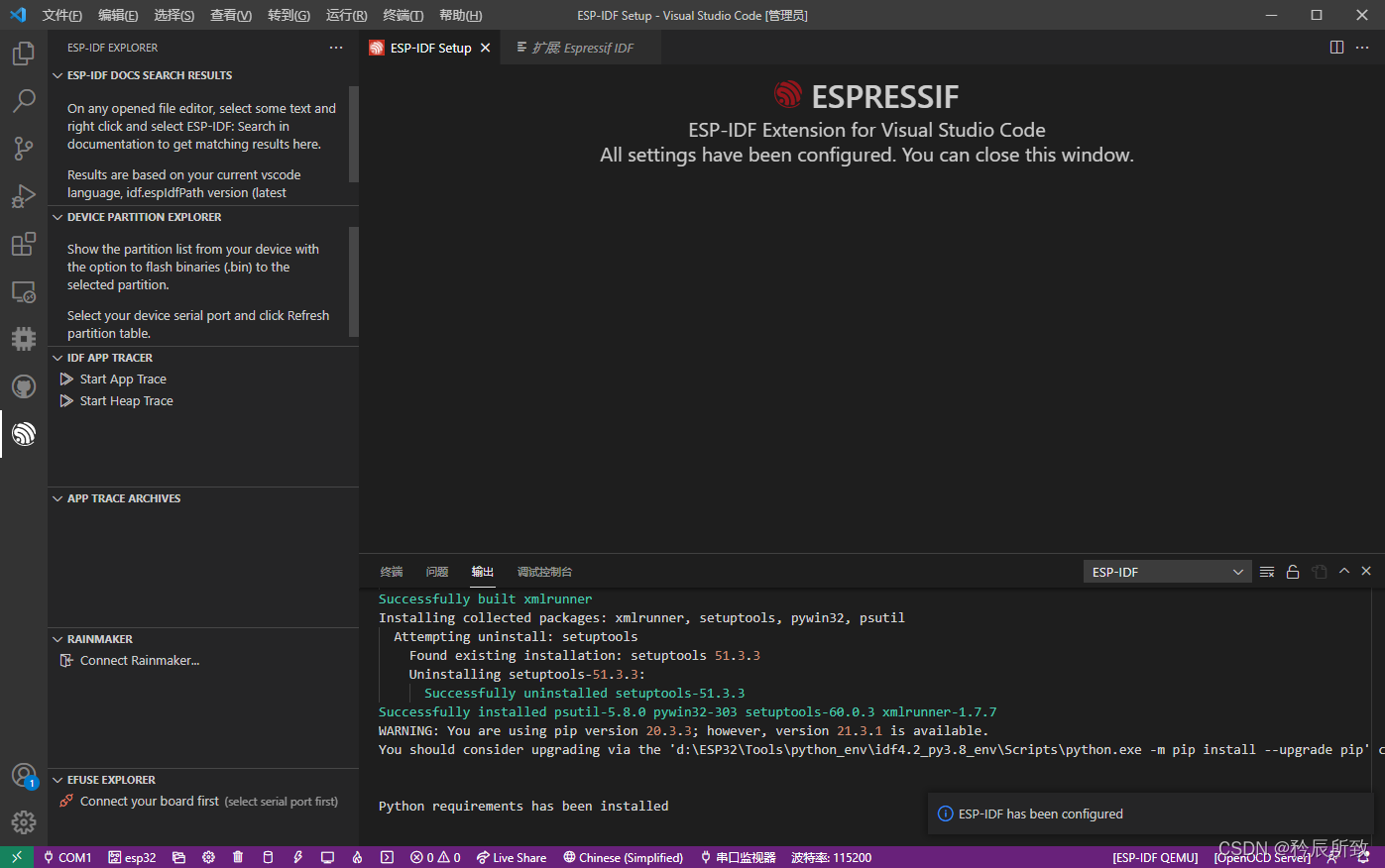Click 串口监视器 in status bar

pos(739,857)
